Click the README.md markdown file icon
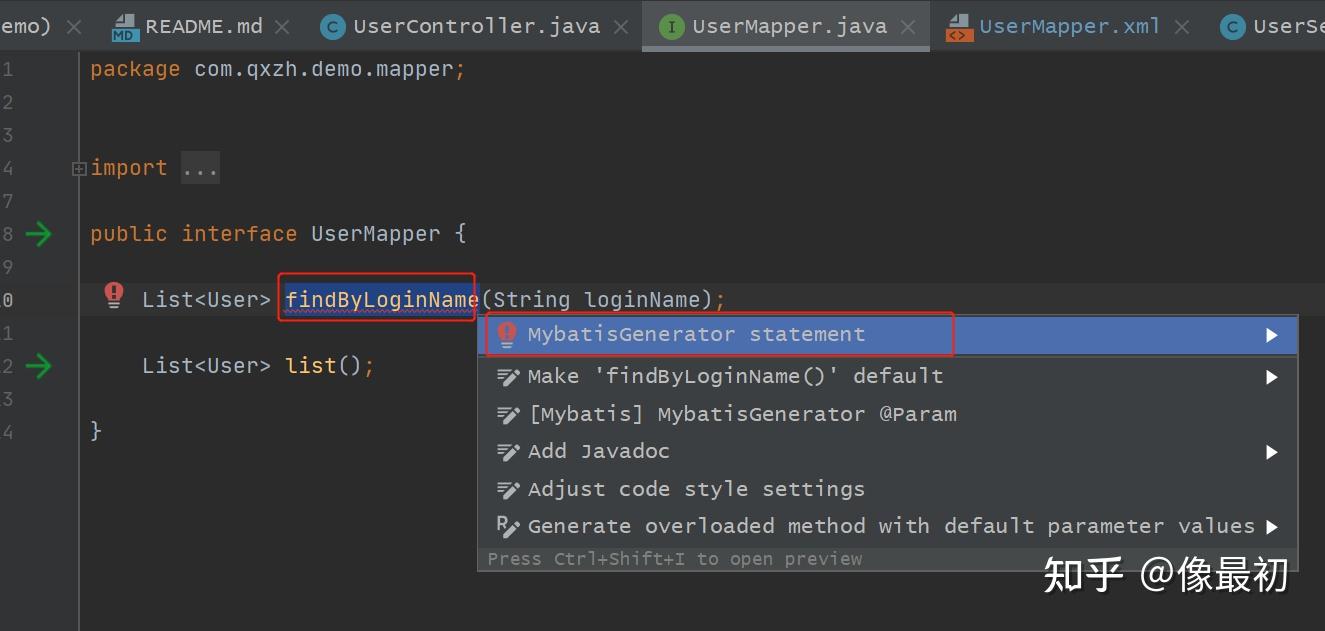The height and width of the screenshot is (631, 1325). coord(125,27)
